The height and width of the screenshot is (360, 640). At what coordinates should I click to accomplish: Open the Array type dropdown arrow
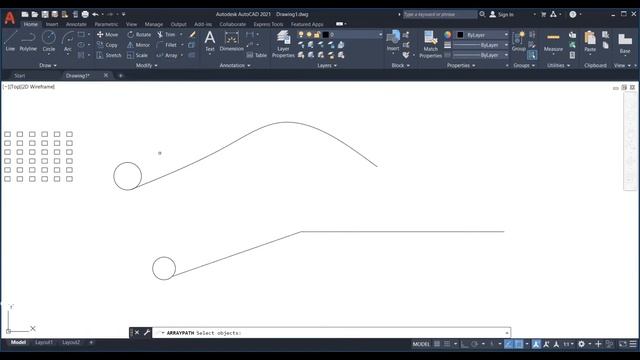pyautogui.click(x=182, y=55)
